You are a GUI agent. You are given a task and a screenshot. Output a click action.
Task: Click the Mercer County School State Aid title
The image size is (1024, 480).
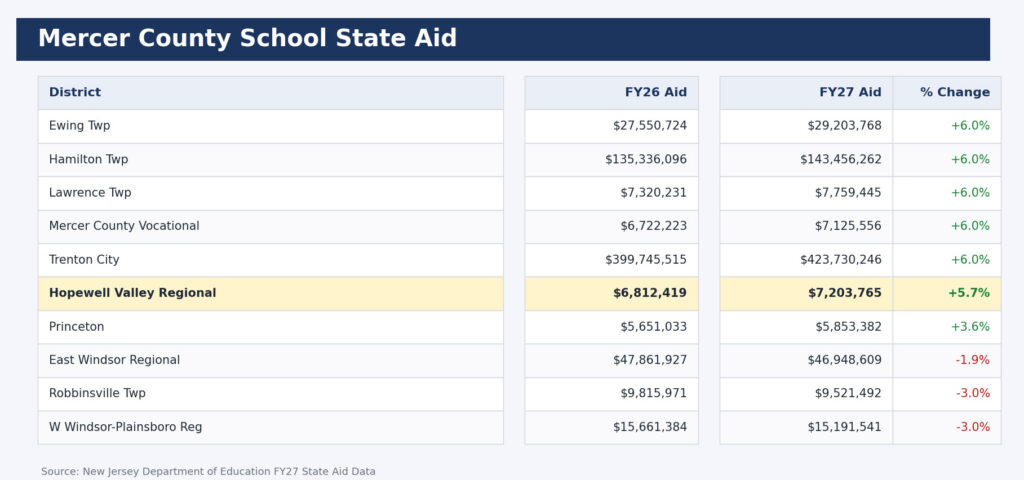click(247, 39)
